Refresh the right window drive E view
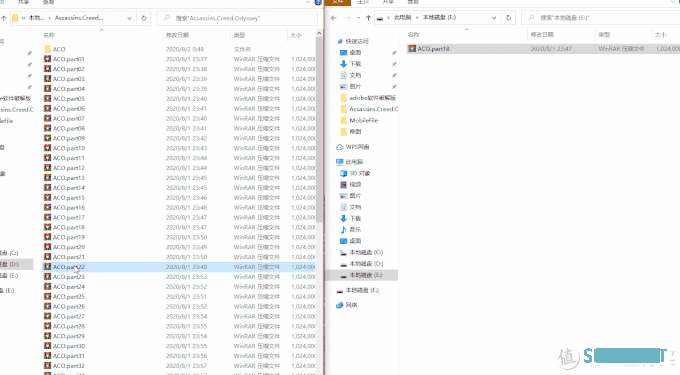This screenshot has width=680, height=375. (x=508, y=18)
